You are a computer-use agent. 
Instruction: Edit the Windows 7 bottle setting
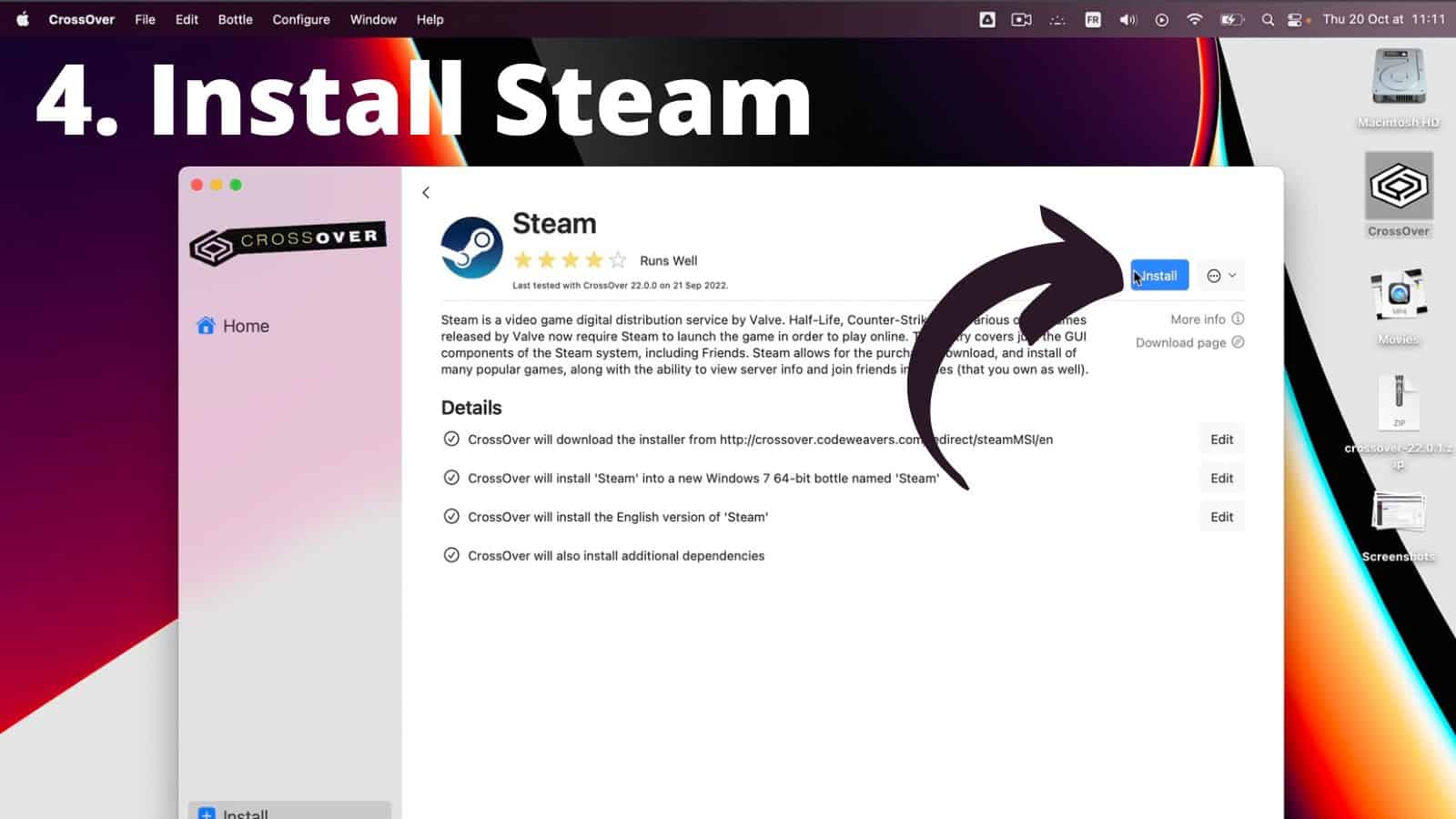[x=1221, y=478]
